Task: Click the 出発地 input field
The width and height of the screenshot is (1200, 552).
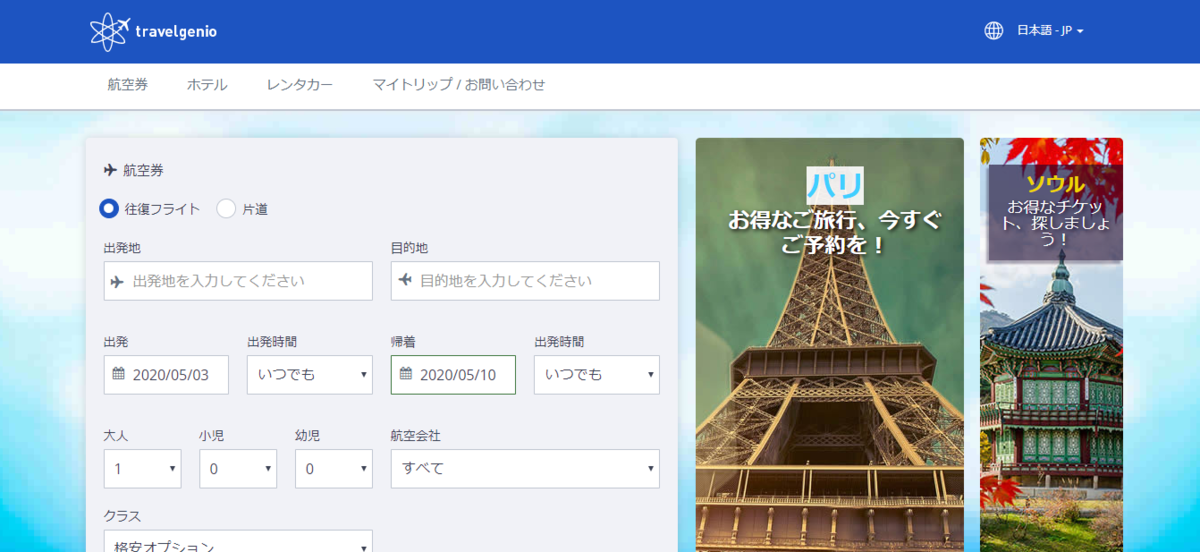Action: [x=238, y=281]
